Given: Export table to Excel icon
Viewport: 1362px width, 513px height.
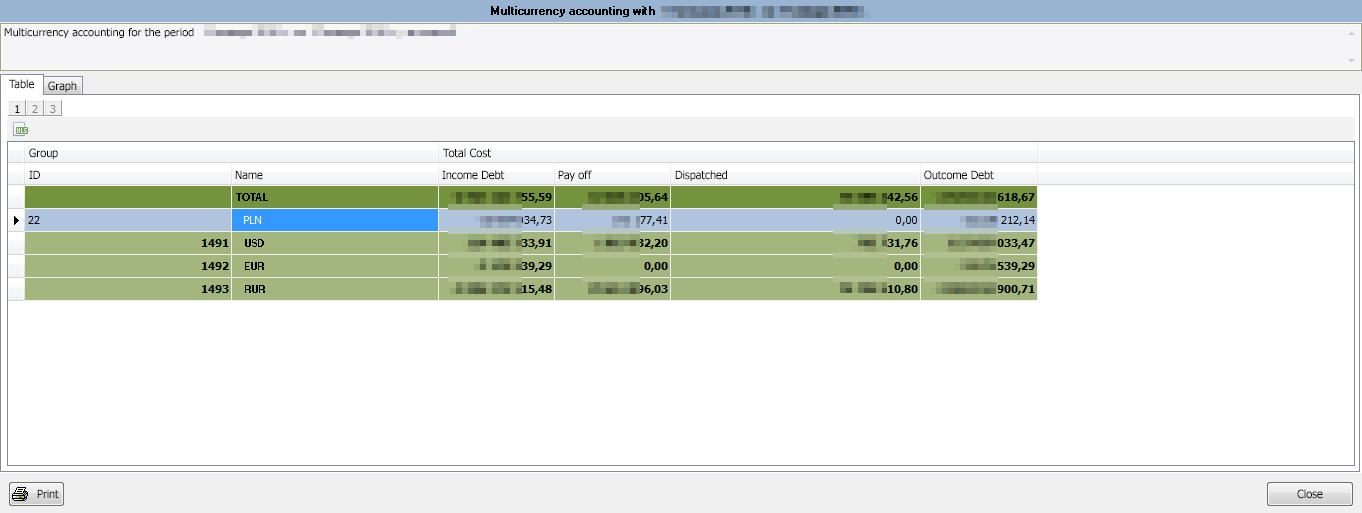Looking at the screenshot, I should click(20, 129).
